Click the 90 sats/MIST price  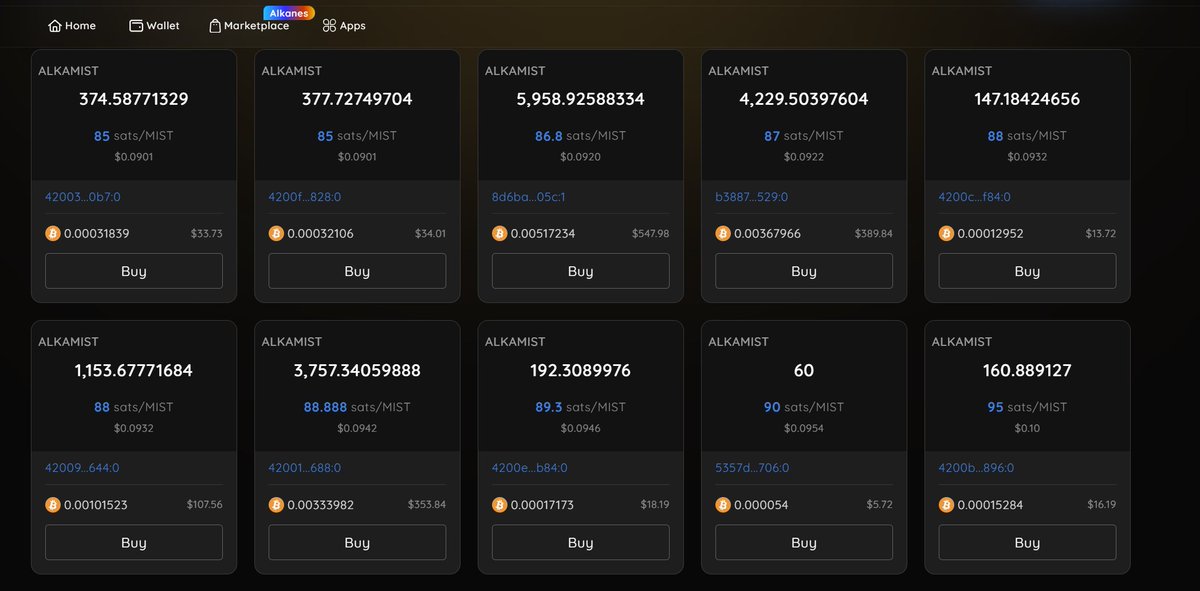(x=804, y=407)
